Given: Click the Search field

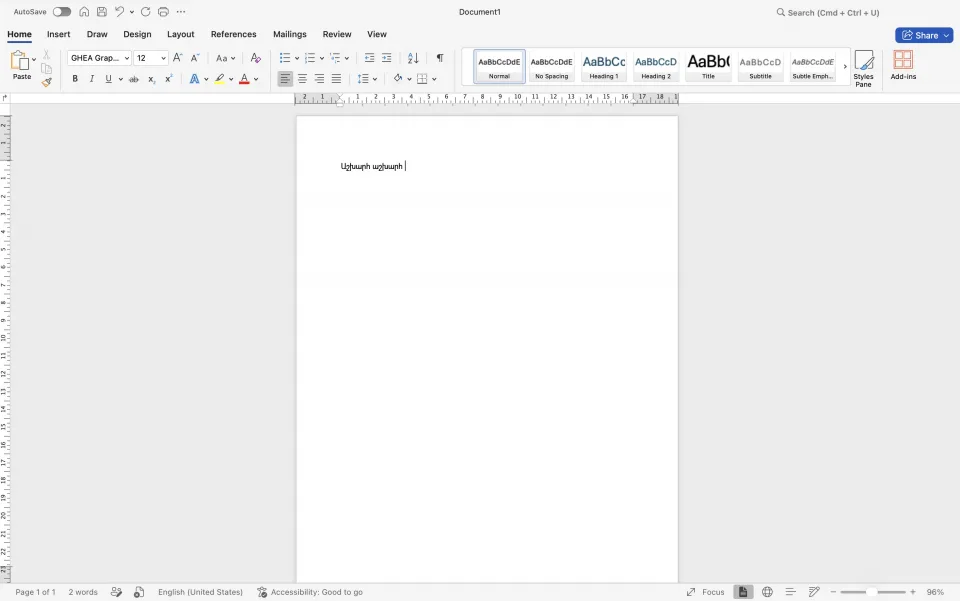Looking at the screenshot, I should pos(828,12).
